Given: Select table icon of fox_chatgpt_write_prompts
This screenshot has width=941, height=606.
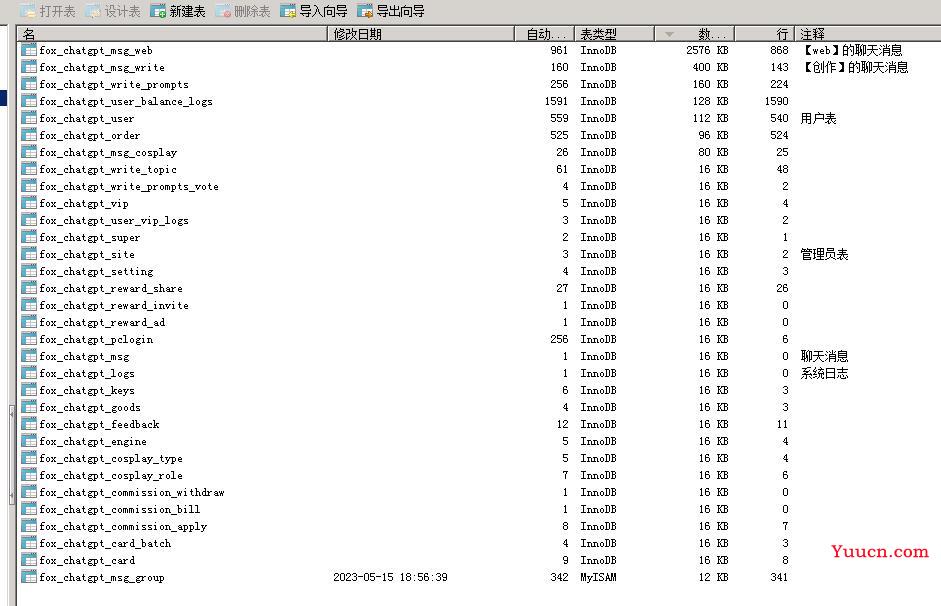Looking at the screenshot, I should pyautogui.click(x=29, y=84).
